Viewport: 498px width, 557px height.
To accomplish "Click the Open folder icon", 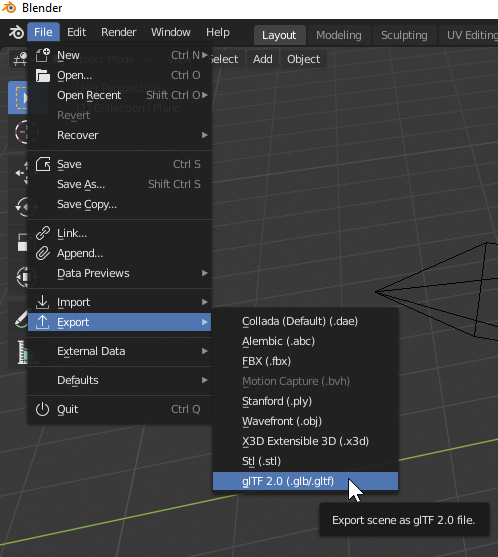I will pos(43,75).
